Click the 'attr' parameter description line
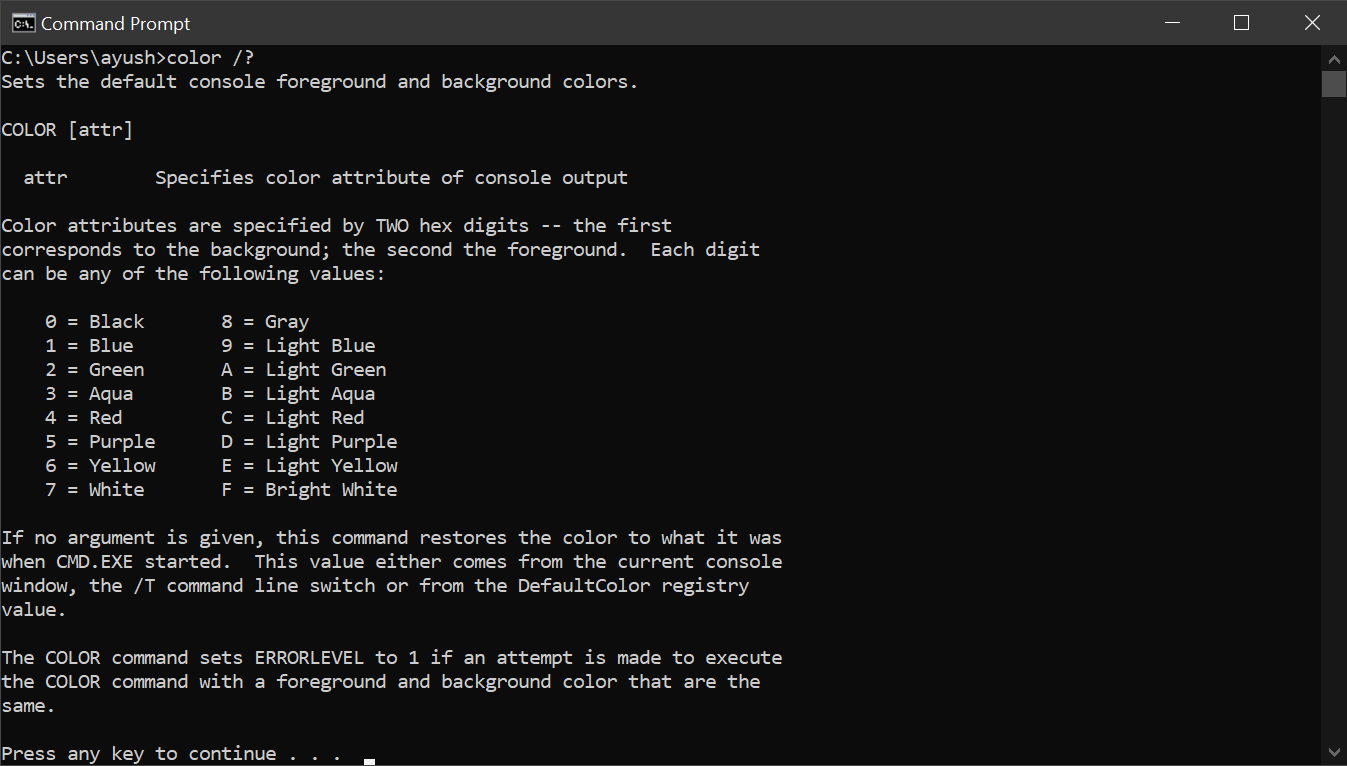This screenshot has height=766, width=1347. point(325,177)
